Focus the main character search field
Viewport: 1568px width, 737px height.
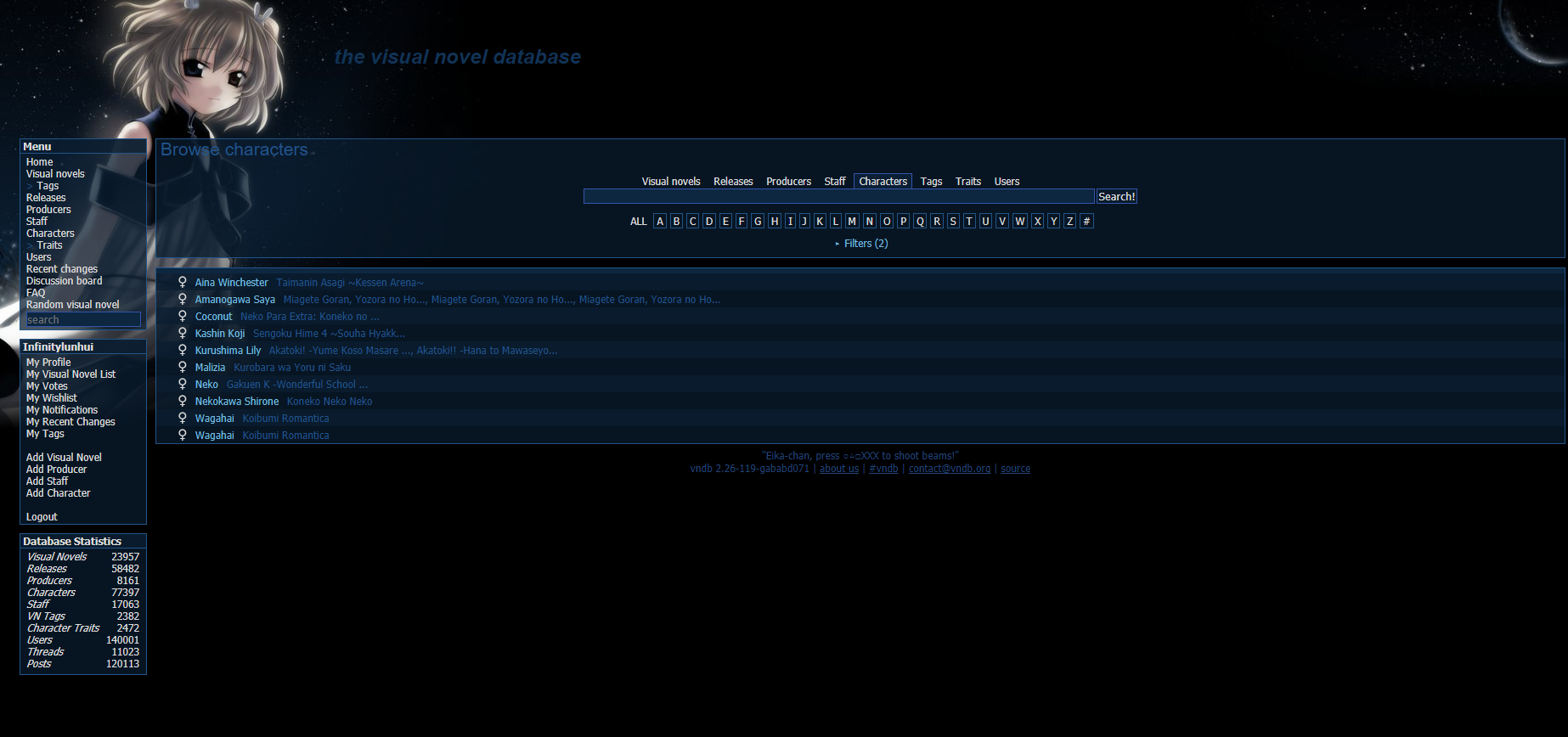click(x=838, y=197)
